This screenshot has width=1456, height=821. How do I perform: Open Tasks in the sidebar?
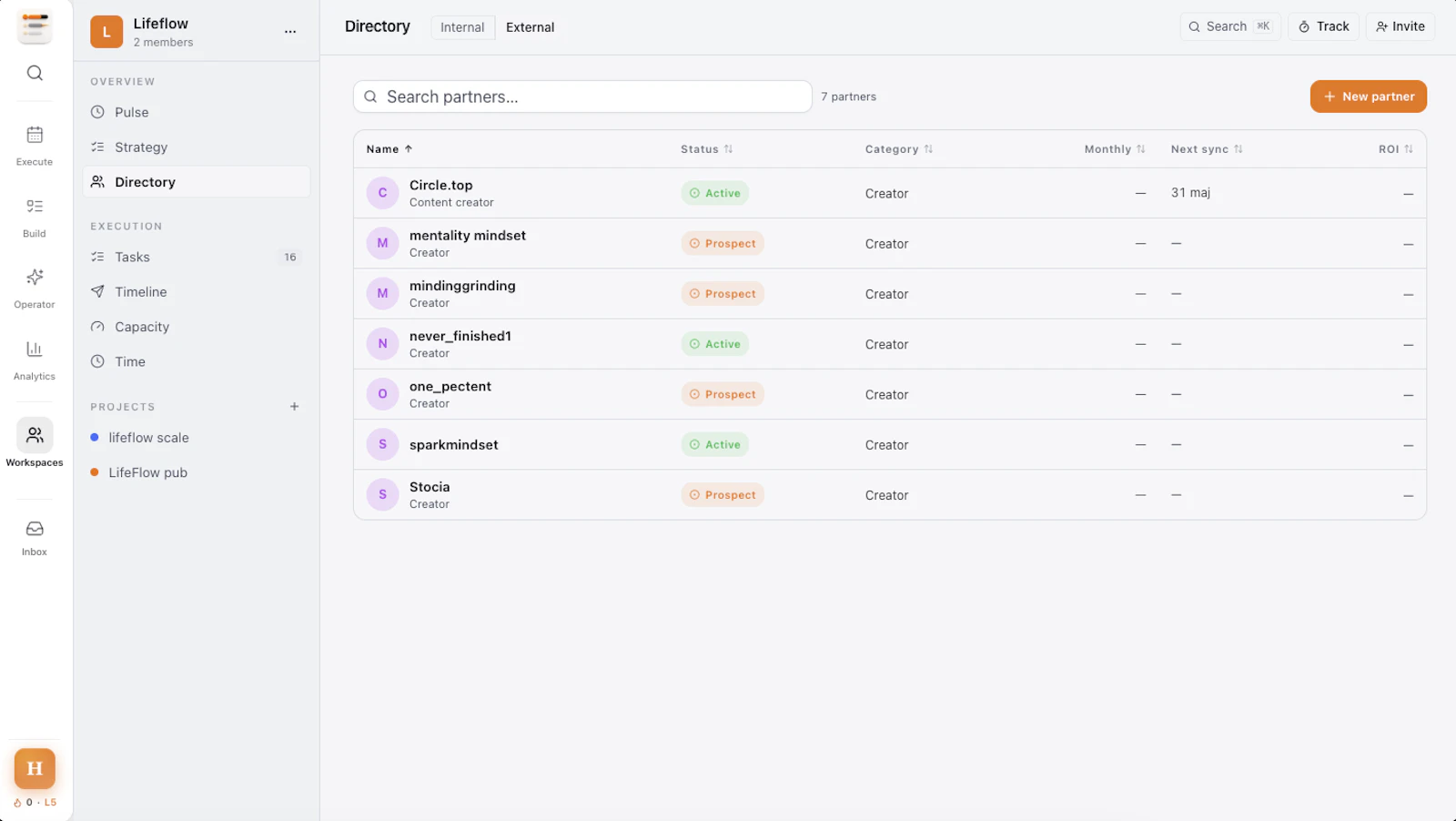coord(197,257)
